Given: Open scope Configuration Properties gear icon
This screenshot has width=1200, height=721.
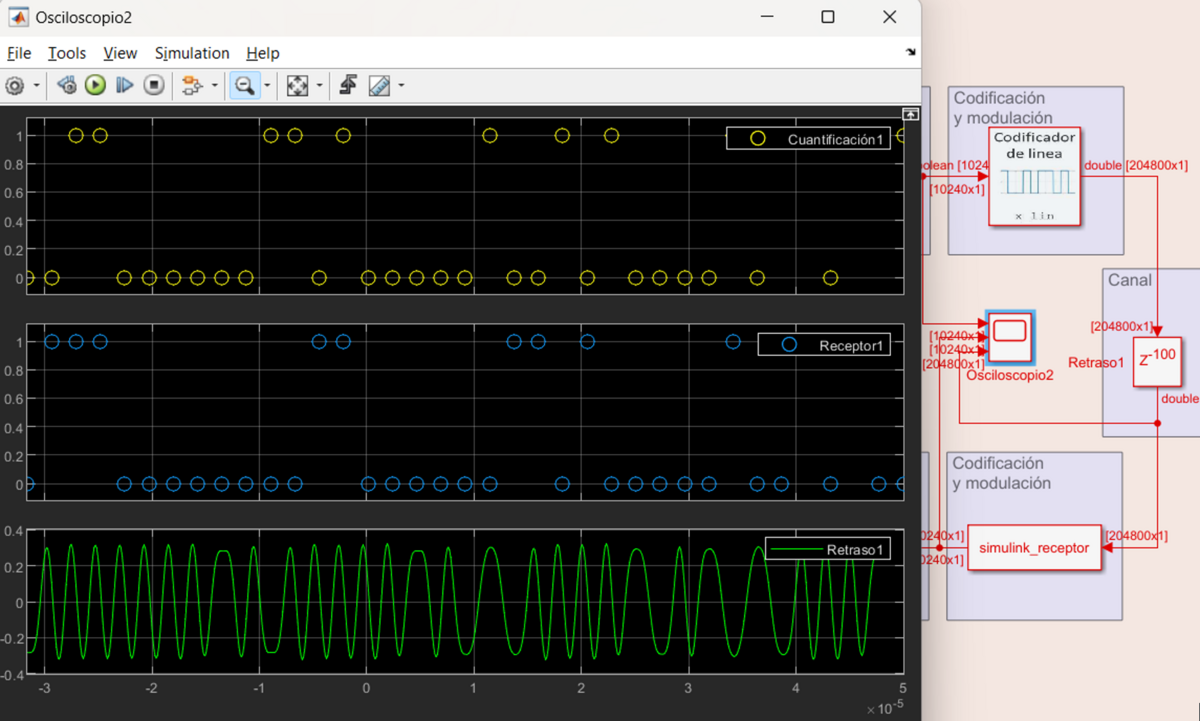Looking at the screenshot, I should pos(15,86).
